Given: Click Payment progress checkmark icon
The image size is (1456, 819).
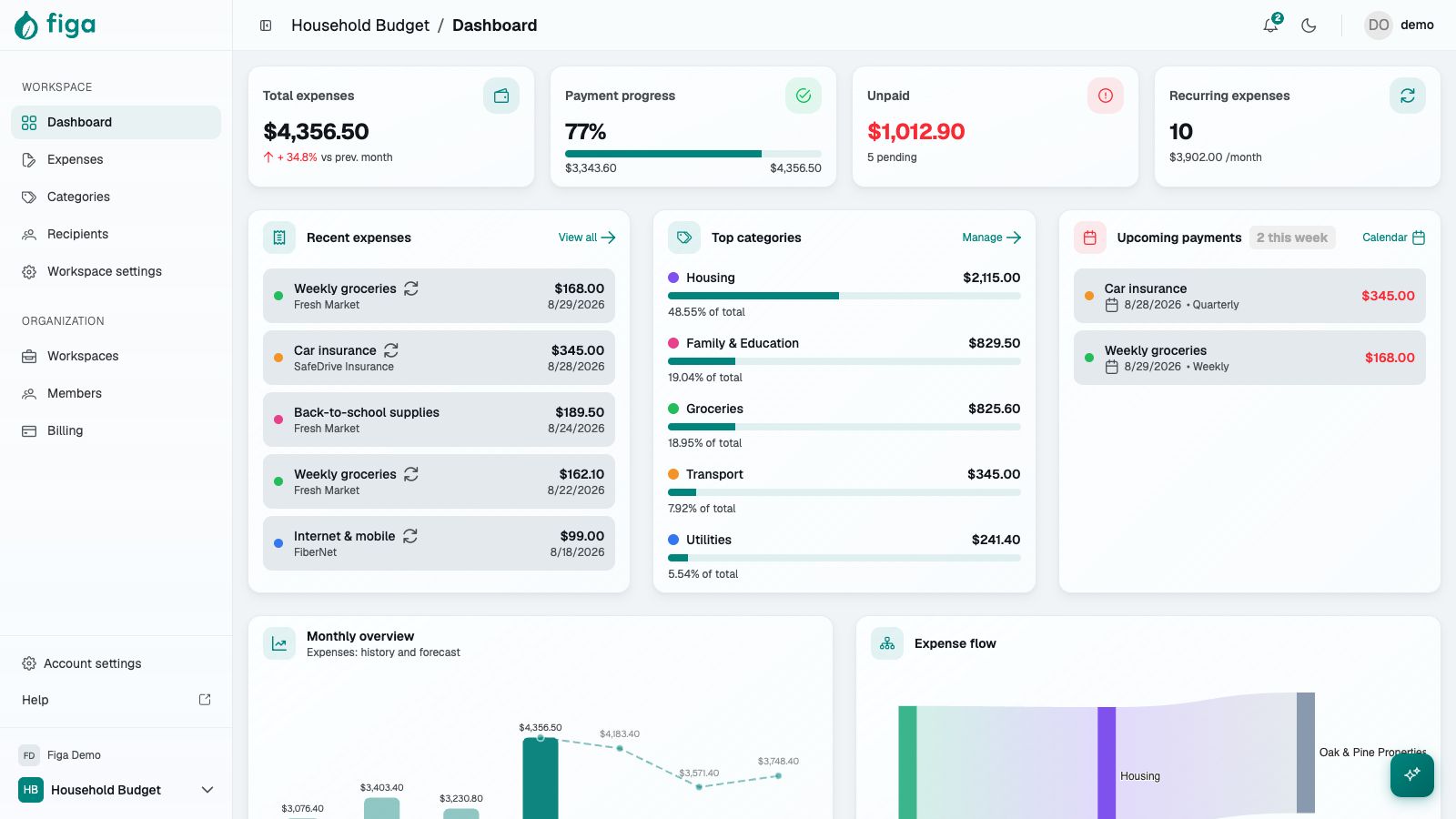Looking at the screenshot, I should point(804,96).
